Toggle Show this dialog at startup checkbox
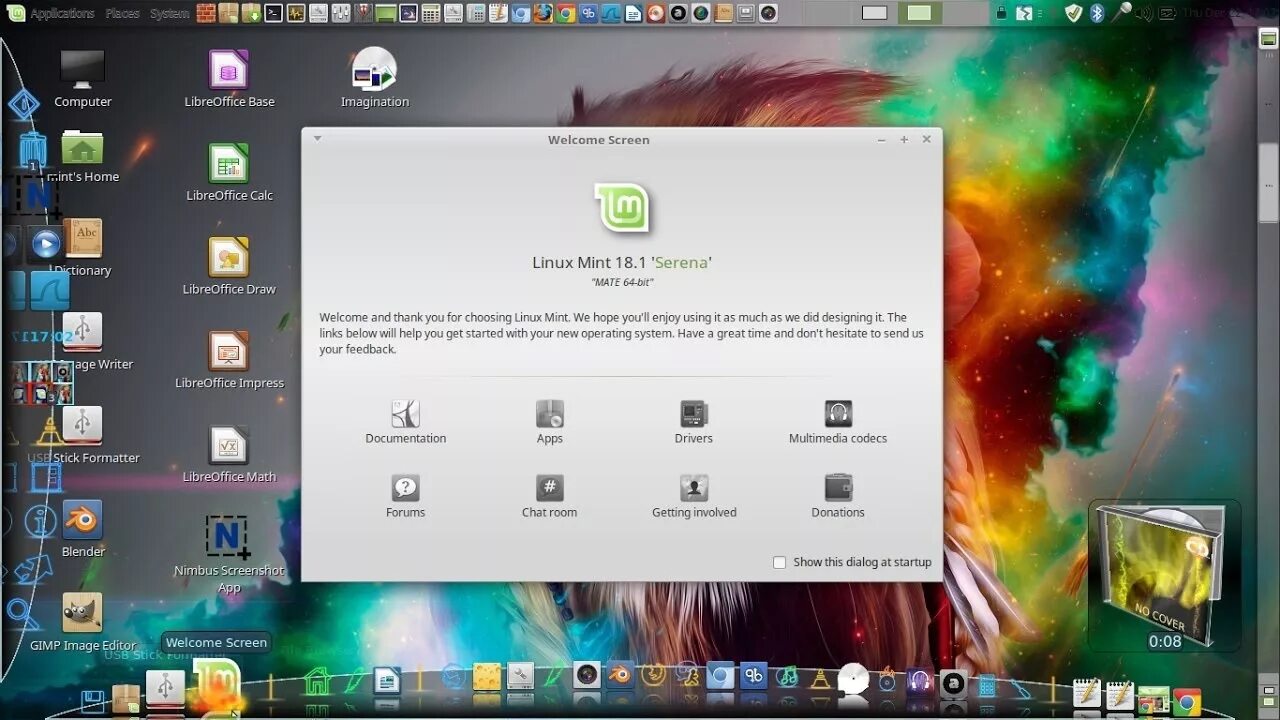The height and width of the screenshot is (720, 1280). click(779, 562)
